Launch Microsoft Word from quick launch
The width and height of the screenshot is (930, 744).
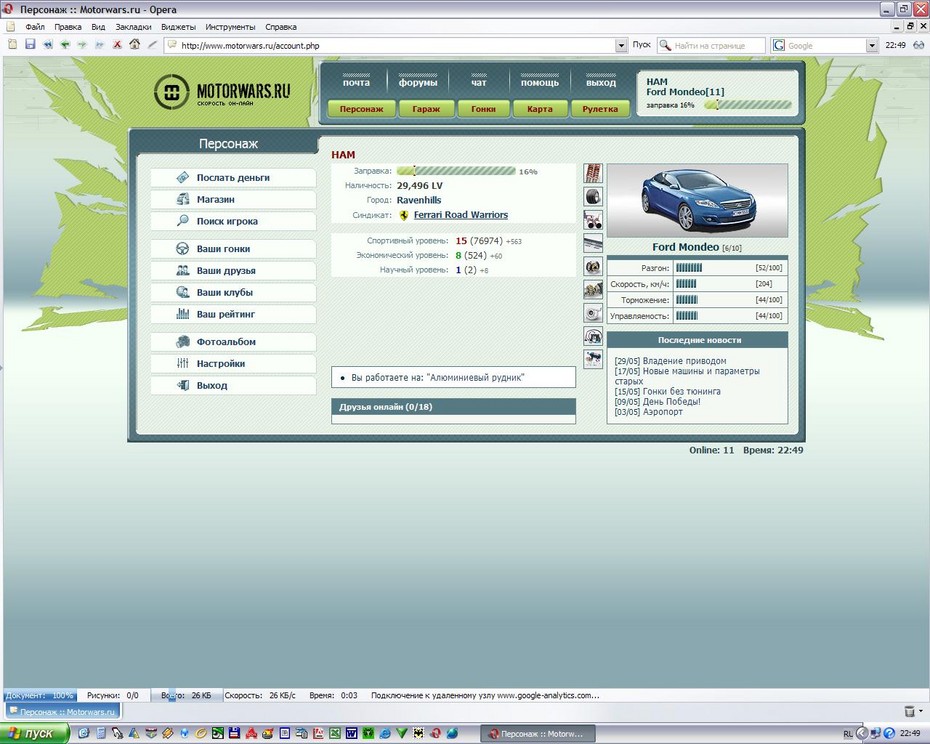[x=351, y=733]
